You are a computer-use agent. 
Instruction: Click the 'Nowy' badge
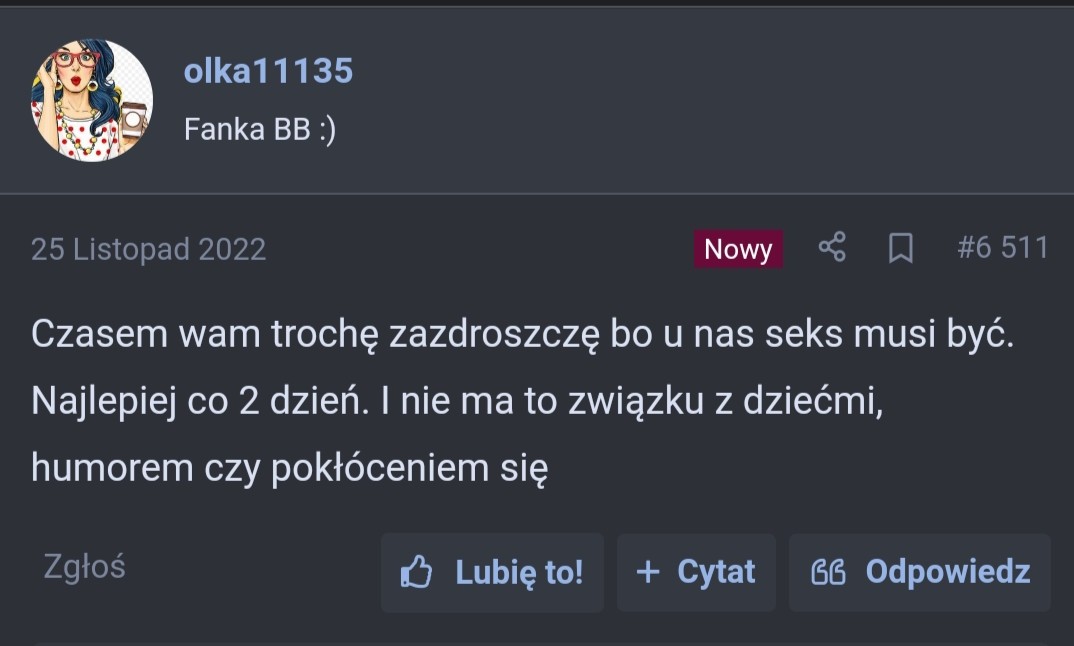[x=738, y=249]
